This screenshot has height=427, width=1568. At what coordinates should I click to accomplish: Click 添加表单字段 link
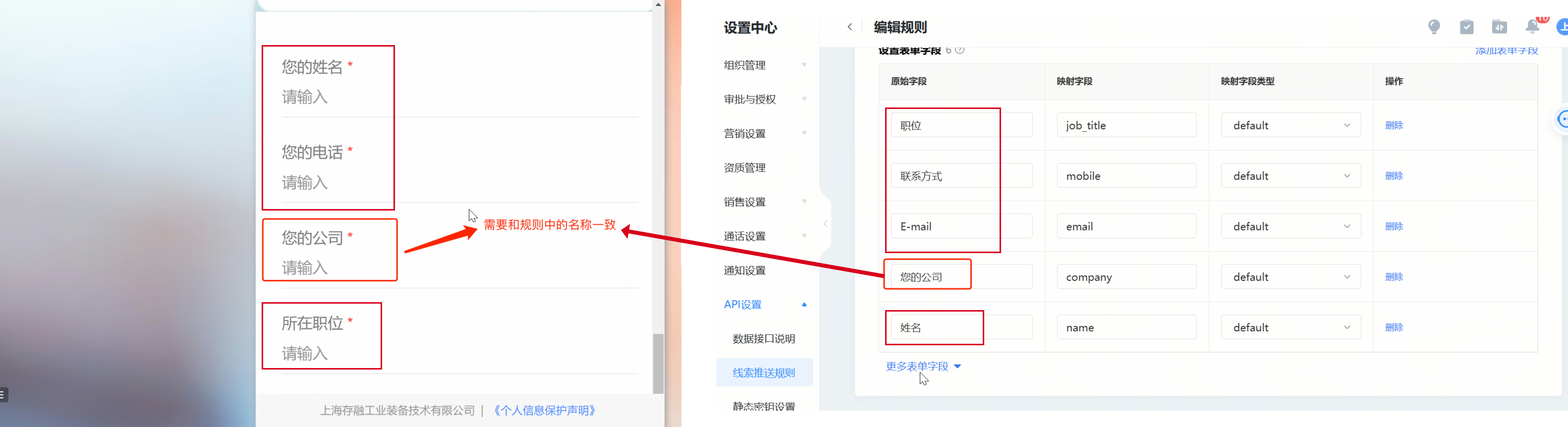(1507, 51)
